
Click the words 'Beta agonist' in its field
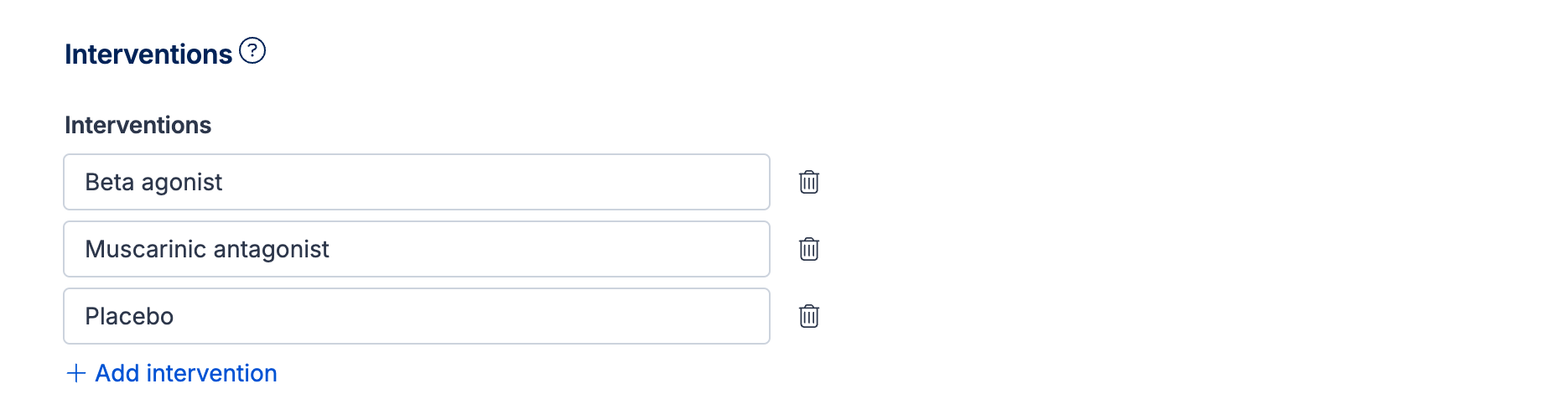click(153, 182)
